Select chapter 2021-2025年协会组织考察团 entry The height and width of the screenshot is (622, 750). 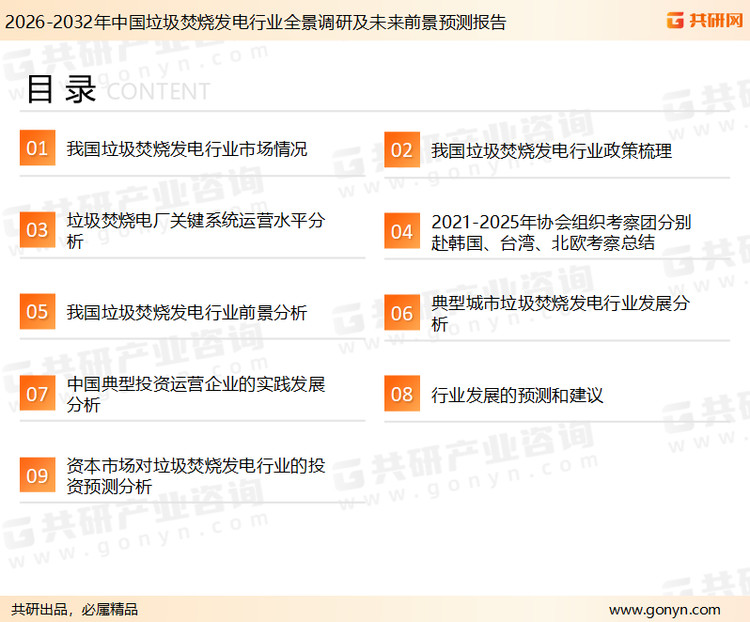[561, 233]
